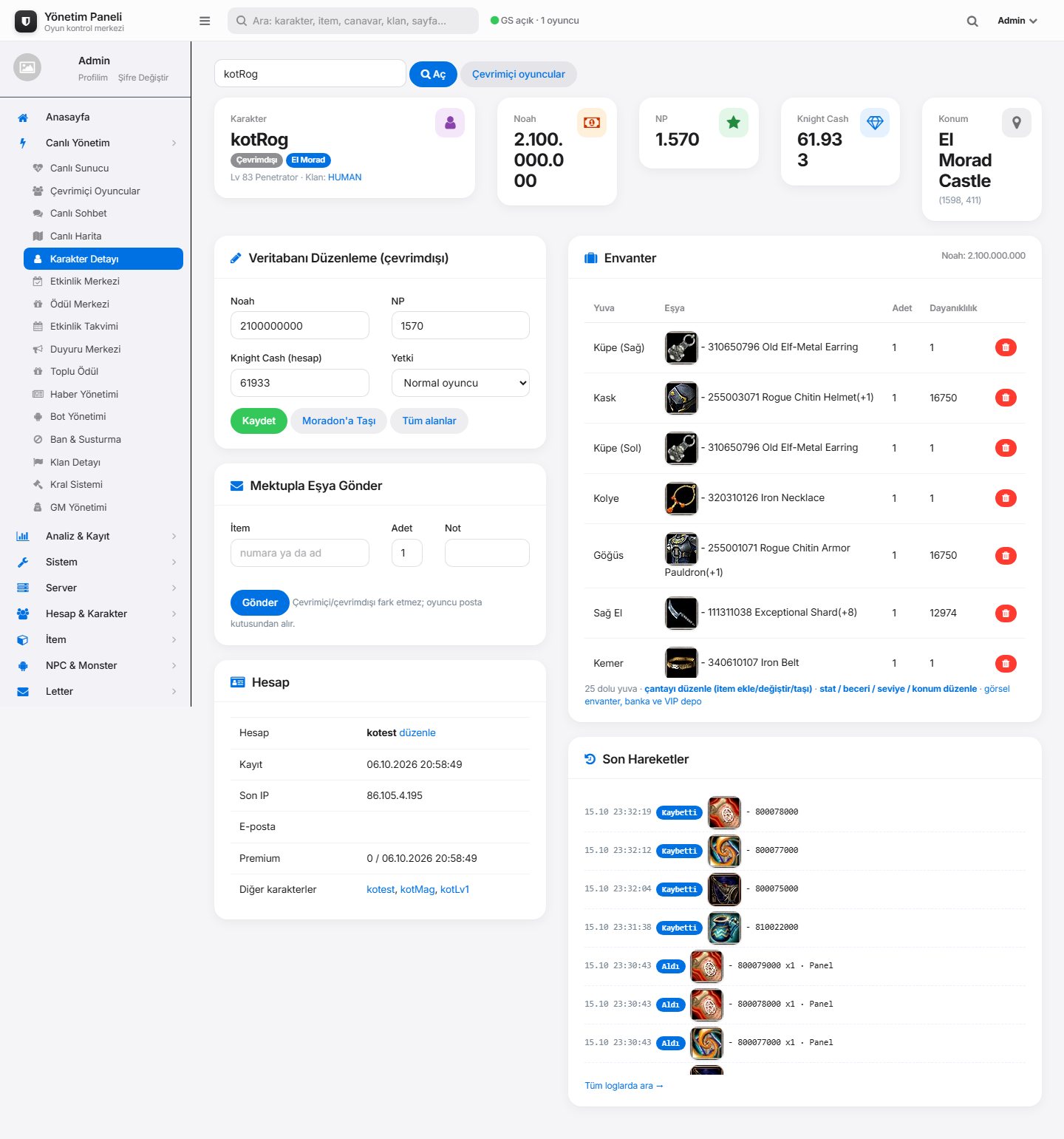The height and width of the screenshot is (1139, 1064).
Task: Click the HUMAN clan link
Action: [x=345, y=177]
